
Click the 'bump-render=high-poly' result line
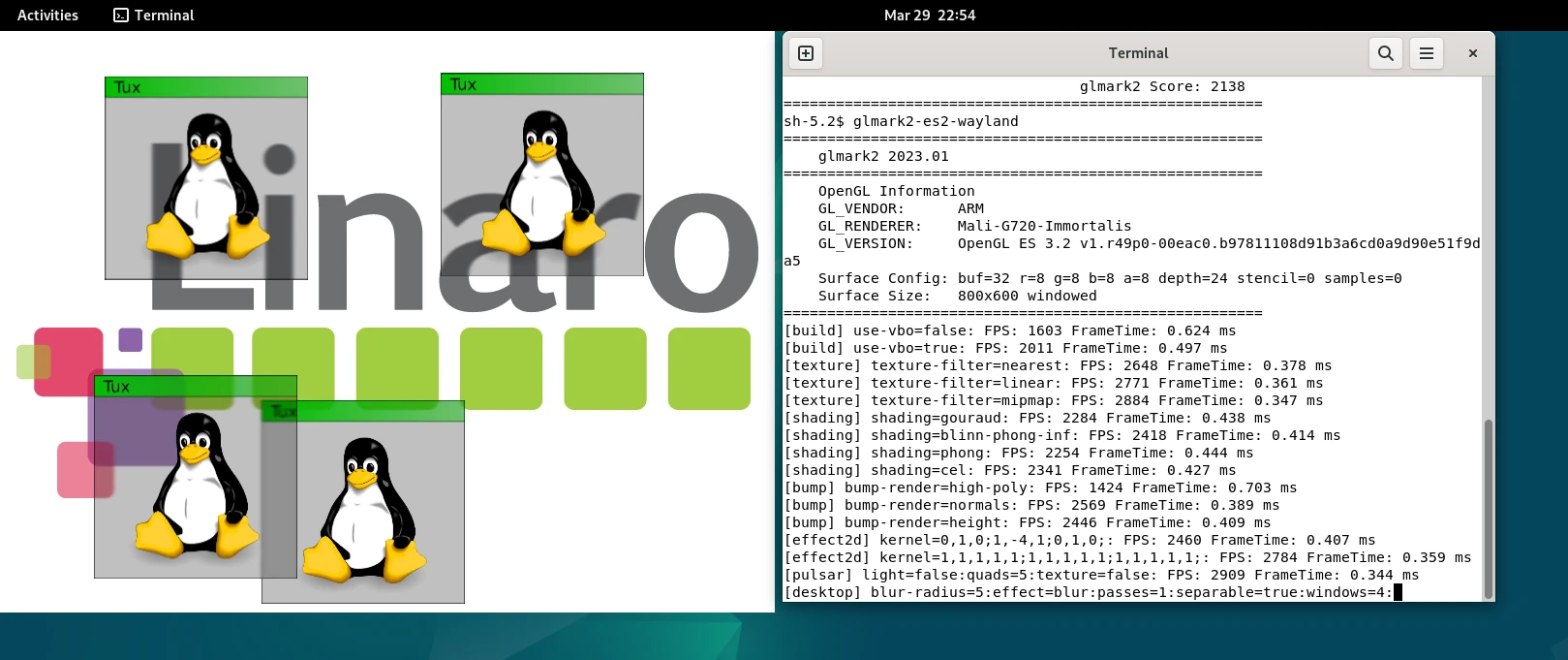pos(1040,487)
